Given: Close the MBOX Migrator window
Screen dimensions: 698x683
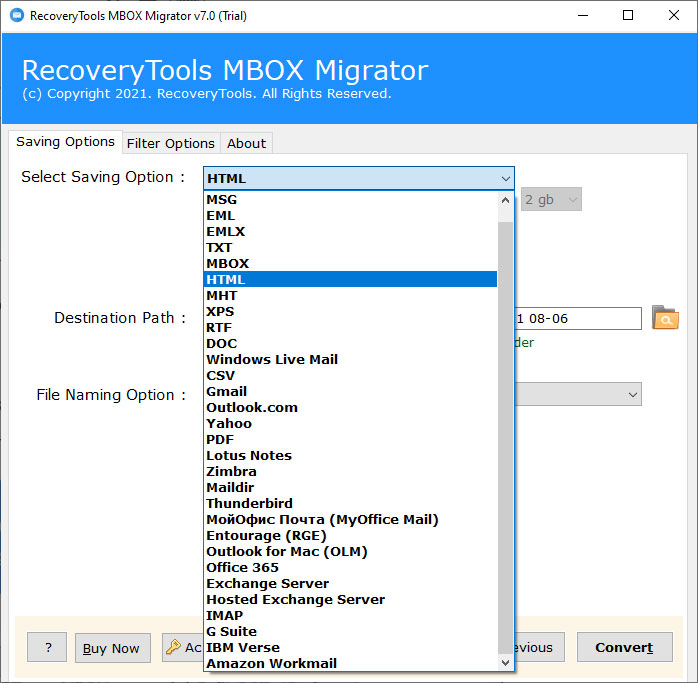Looking at the screenshot, I should (x=674, y=16).
